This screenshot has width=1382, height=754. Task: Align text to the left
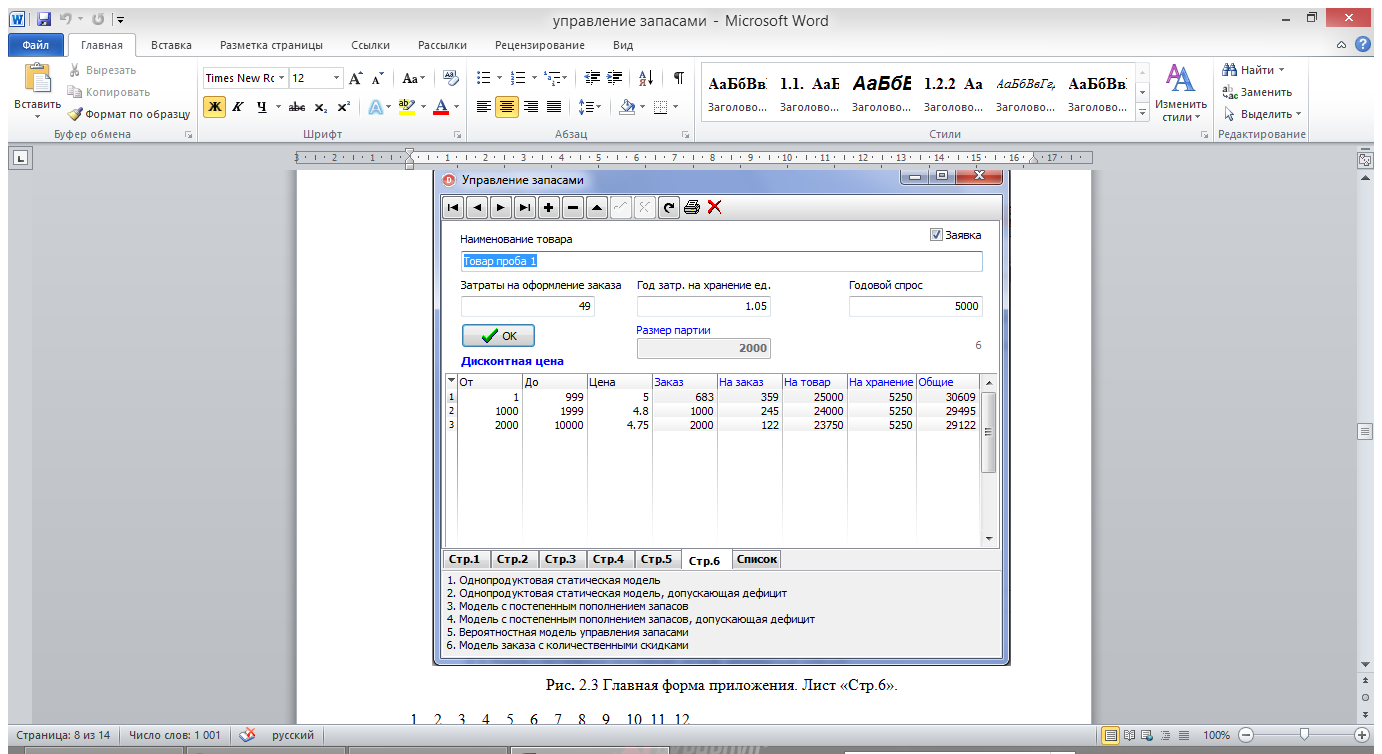pyautogui.click(x=484, y=107)
